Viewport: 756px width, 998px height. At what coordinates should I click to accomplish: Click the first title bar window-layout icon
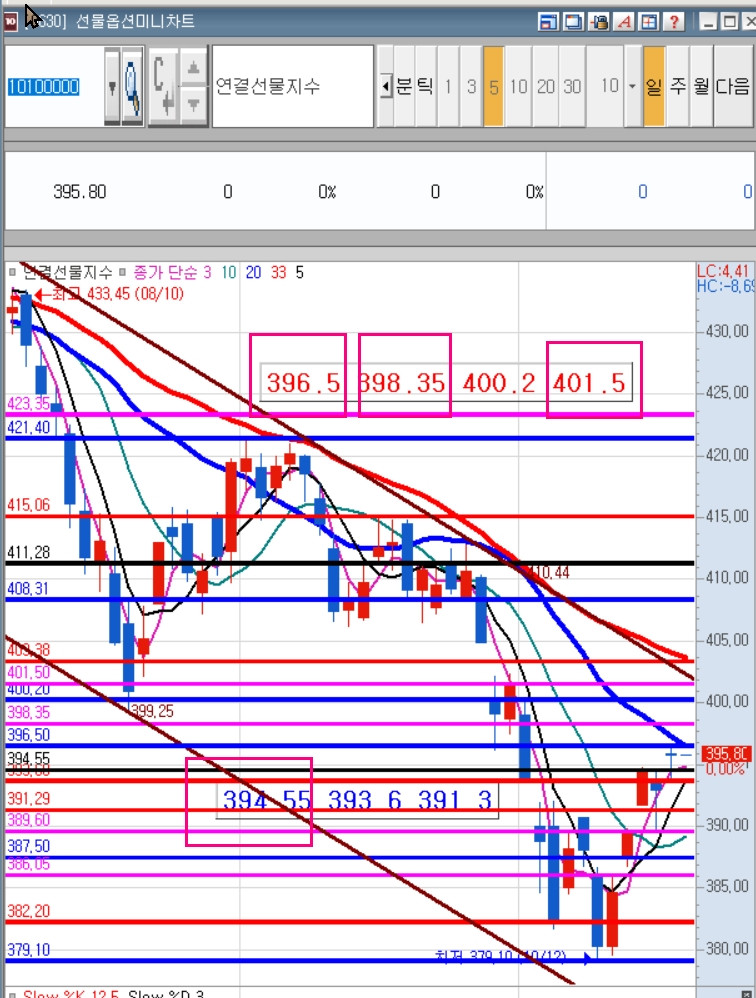coord(548,21)
